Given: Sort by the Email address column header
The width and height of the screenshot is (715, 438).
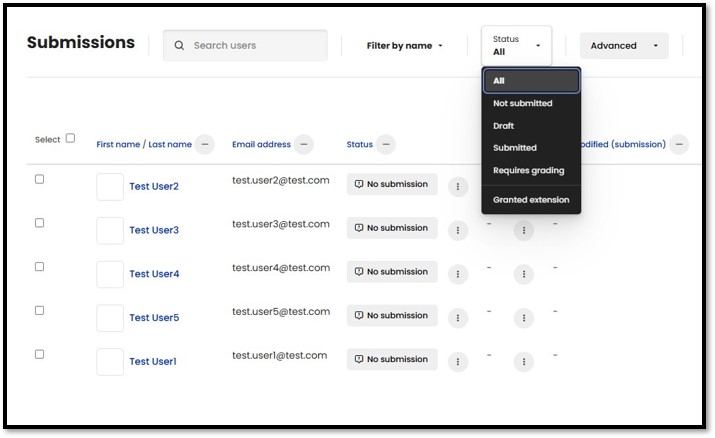Looking at the screenshot, I should pos(261,145).
